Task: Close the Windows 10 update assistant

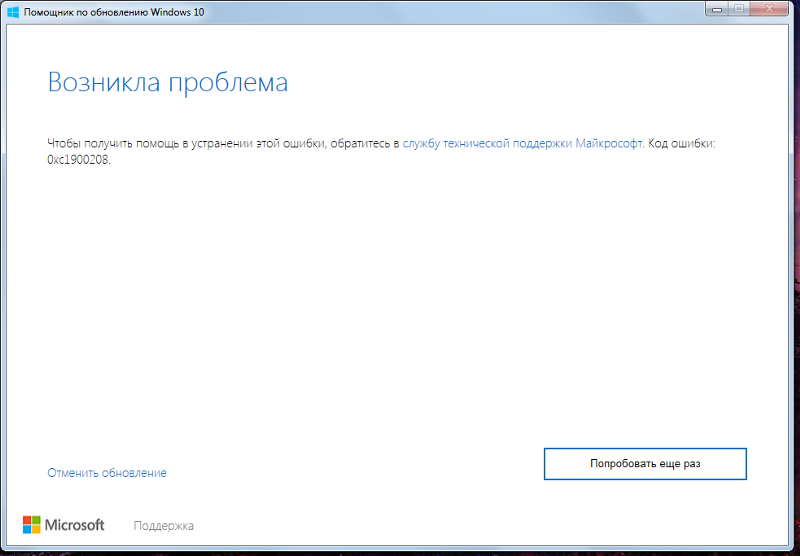Action: (770, 9)
